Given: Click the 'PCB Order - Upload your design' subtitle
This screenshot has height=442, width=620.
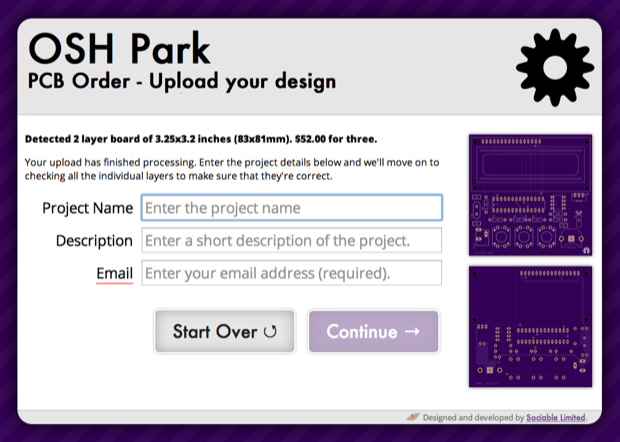Looking at the screenshot, I should [182, 81].
